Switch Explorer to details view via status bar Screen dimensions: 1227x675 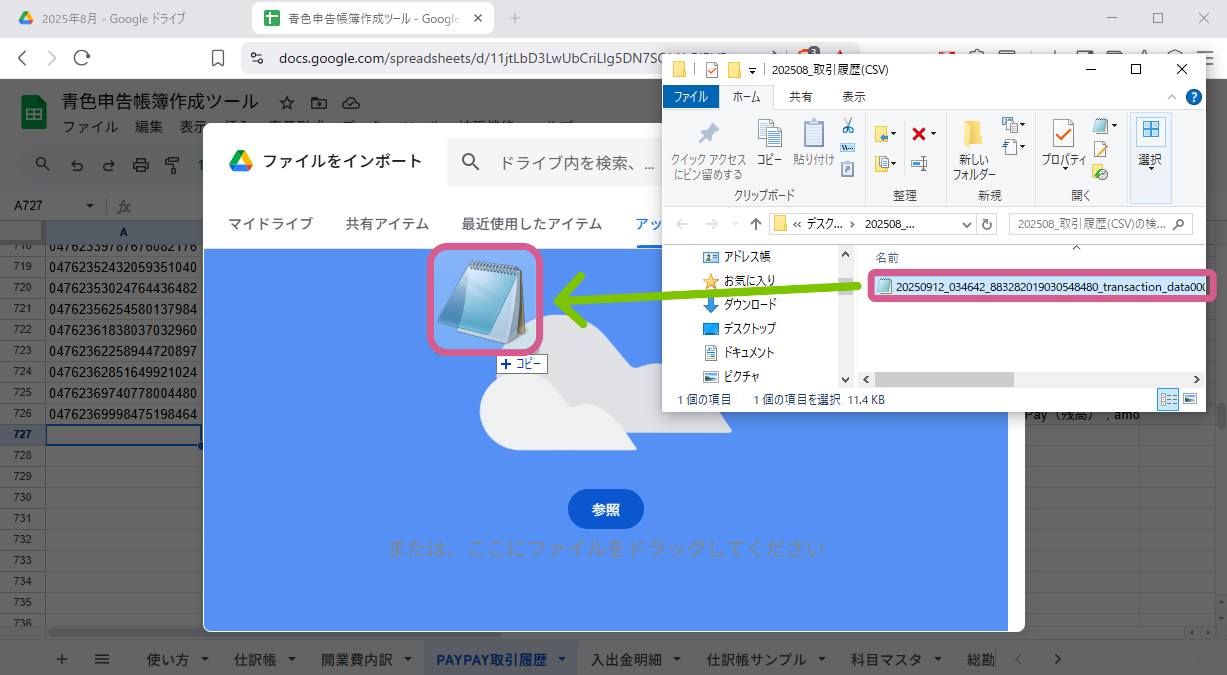[1168, 399]
